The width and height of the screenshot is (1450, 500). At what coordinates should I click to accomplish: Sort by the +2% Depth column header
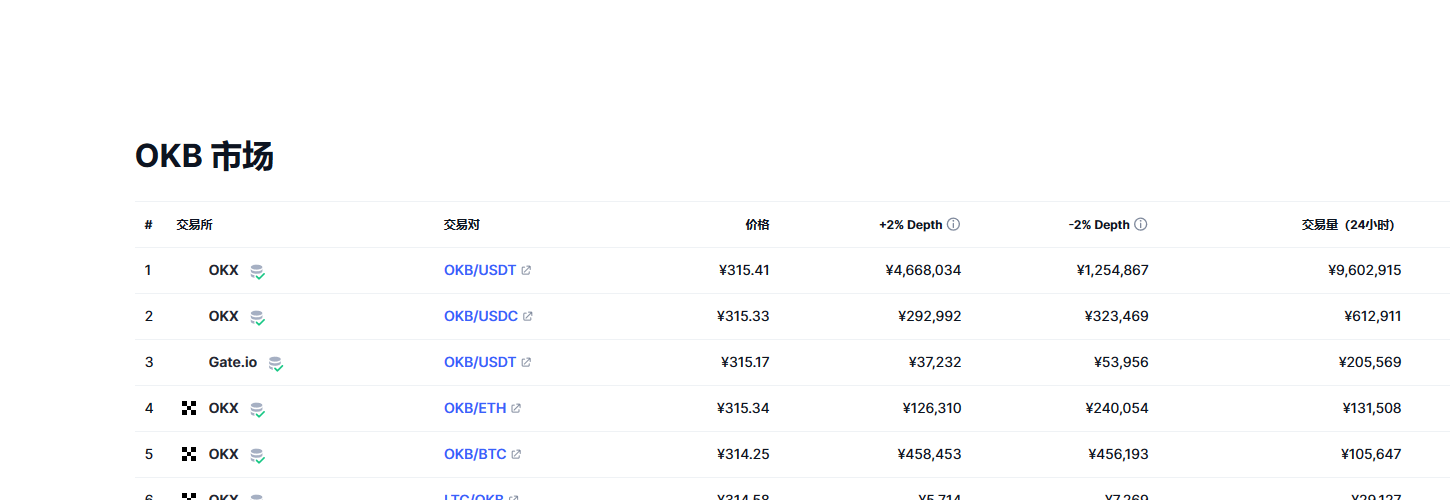911,225
